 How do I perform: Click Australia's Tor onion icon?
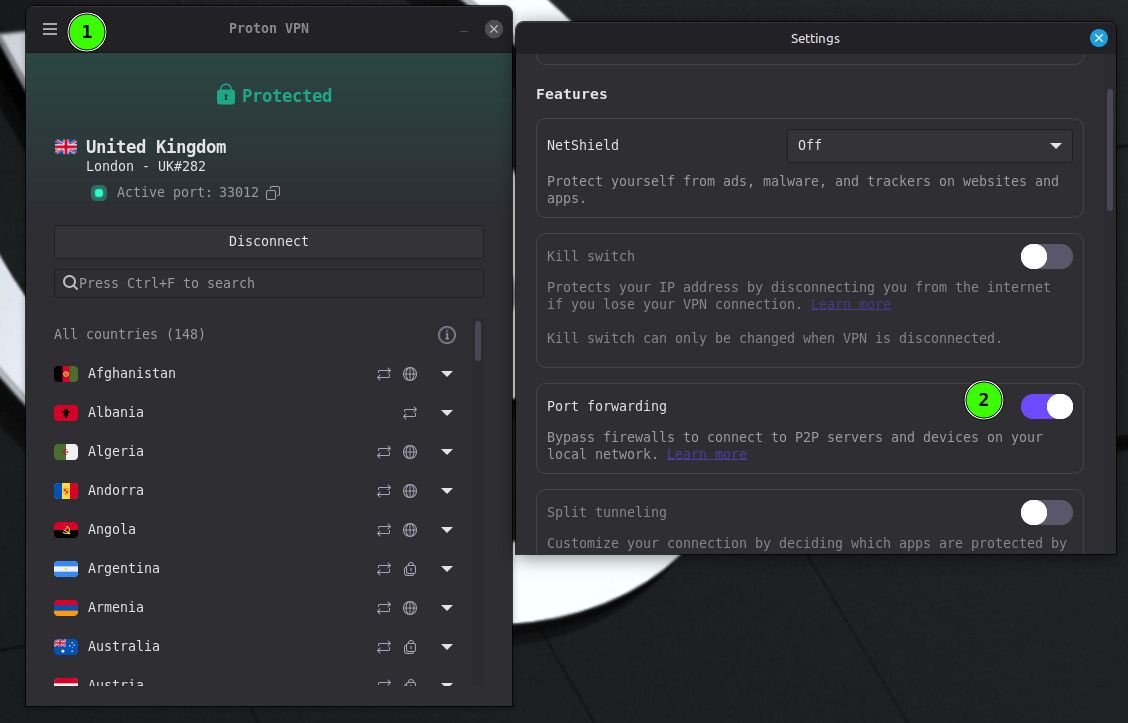[410, 647]
